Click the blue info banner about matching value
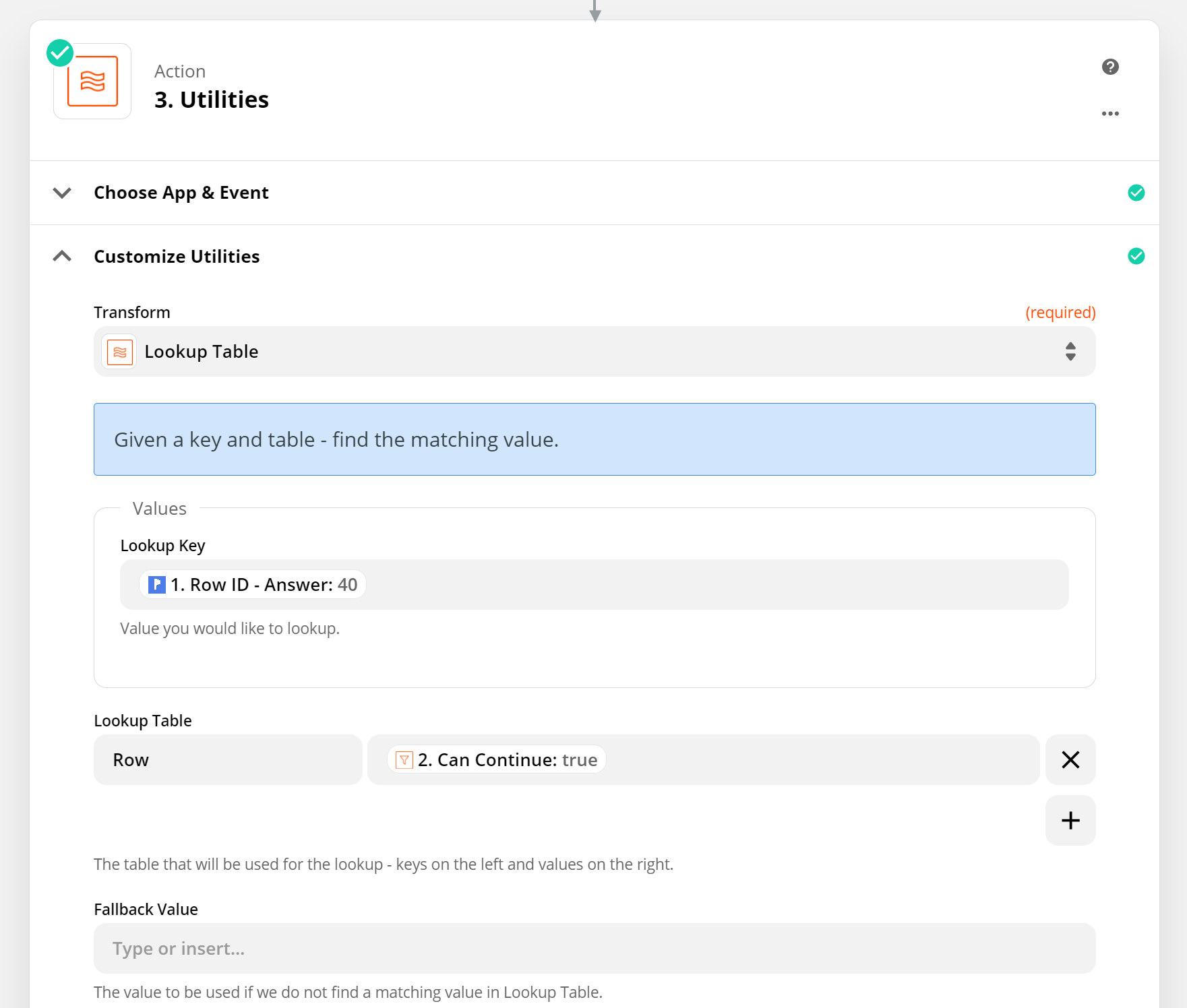This screenshot has width=1187, height=1008. pos(594,439)
